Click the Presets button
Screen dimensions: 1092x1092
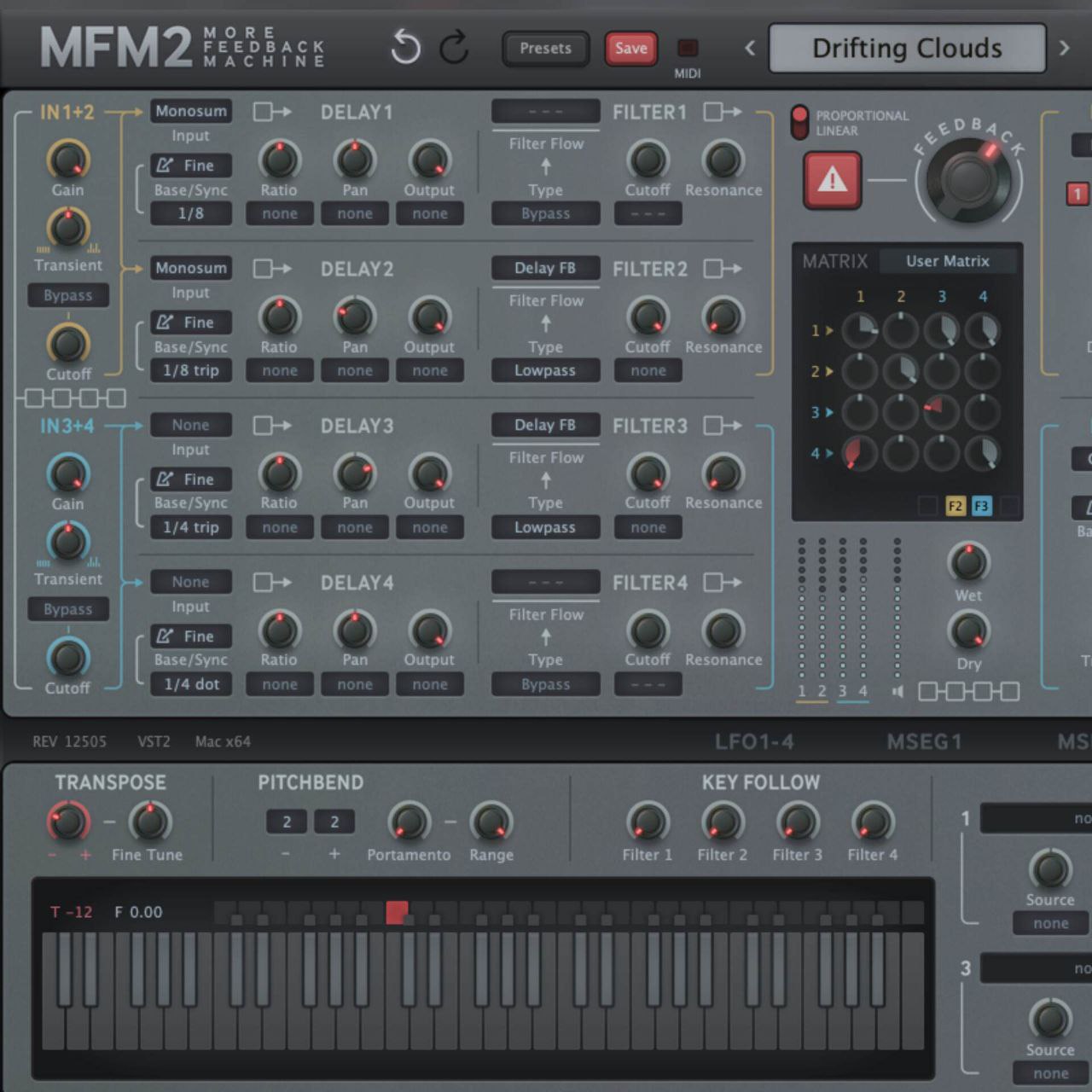[x=546, y=49]
